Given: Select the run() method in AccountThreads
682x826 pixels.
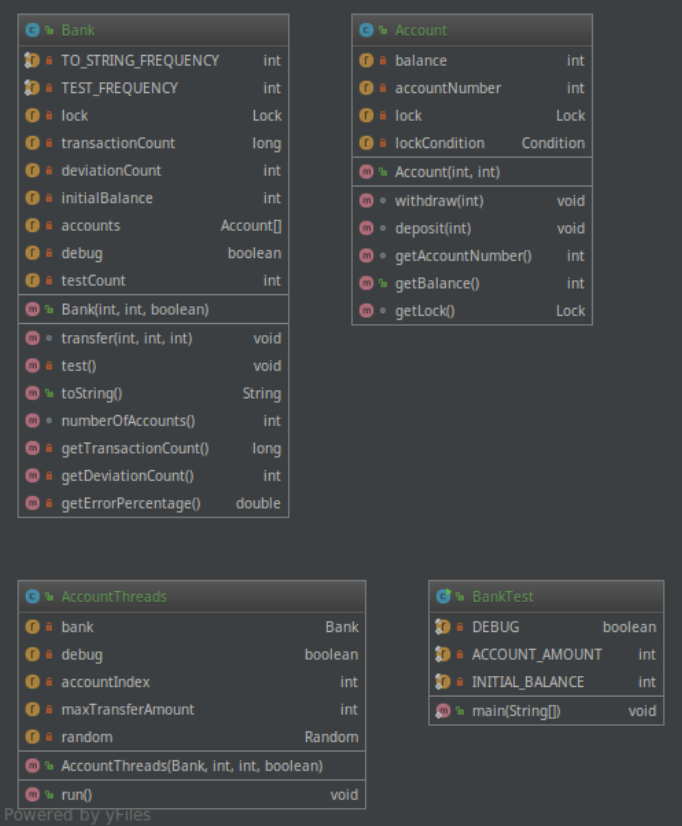Looking at the screenshot, I should [192, 794].
